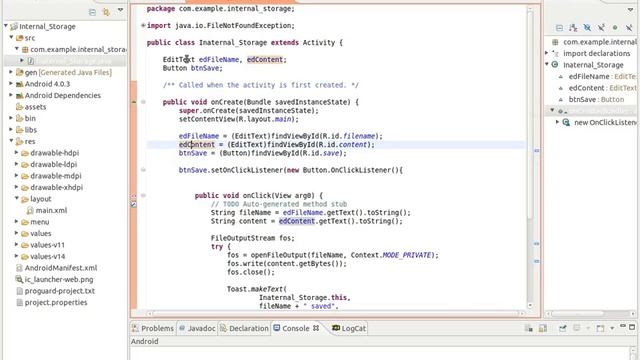Toggle Hide Static members in Outline toolbar
The image size is (640, 360).
[601, 28]
